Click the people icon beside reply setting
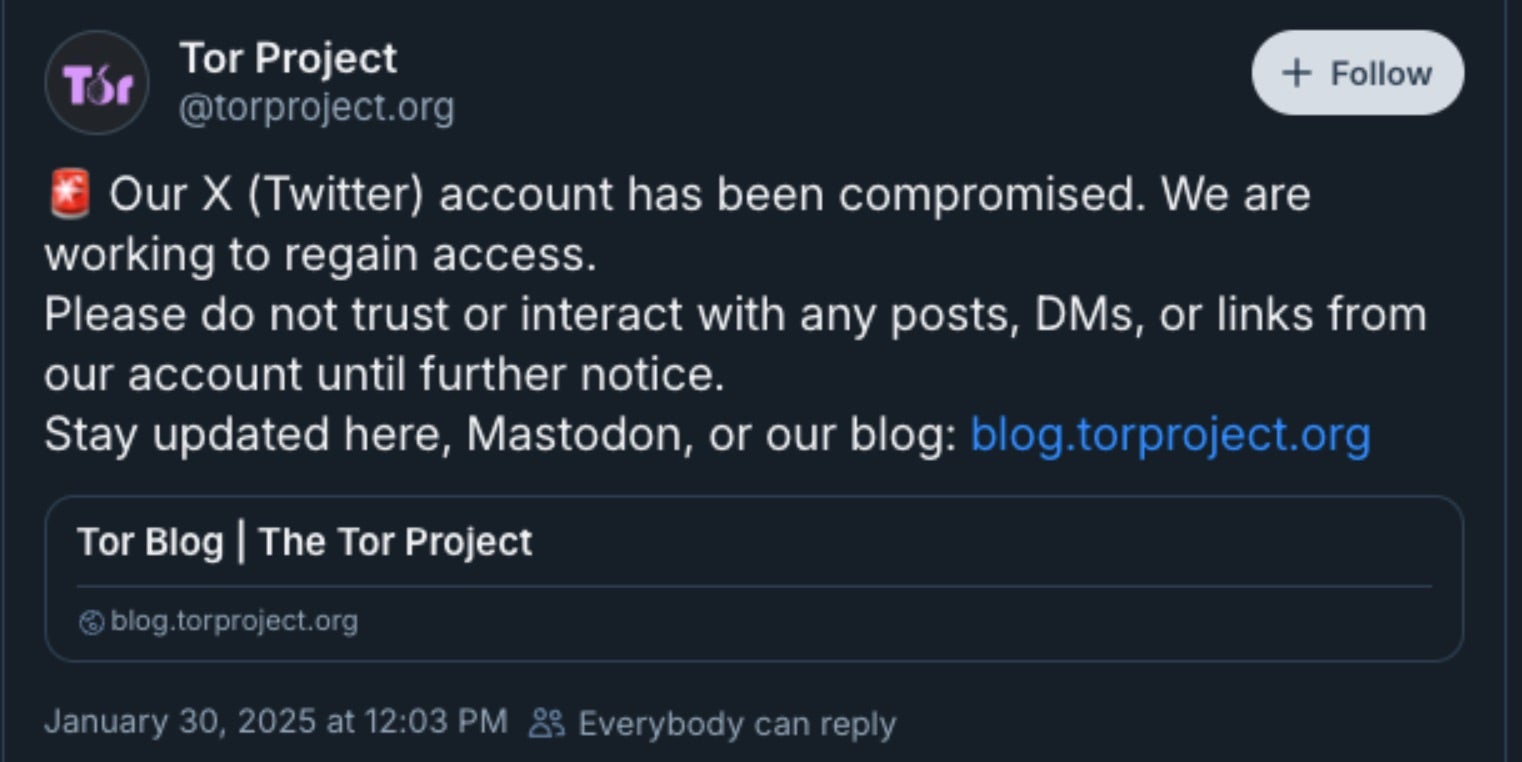This screenshot has height=762, width=1522. [547, 723]
